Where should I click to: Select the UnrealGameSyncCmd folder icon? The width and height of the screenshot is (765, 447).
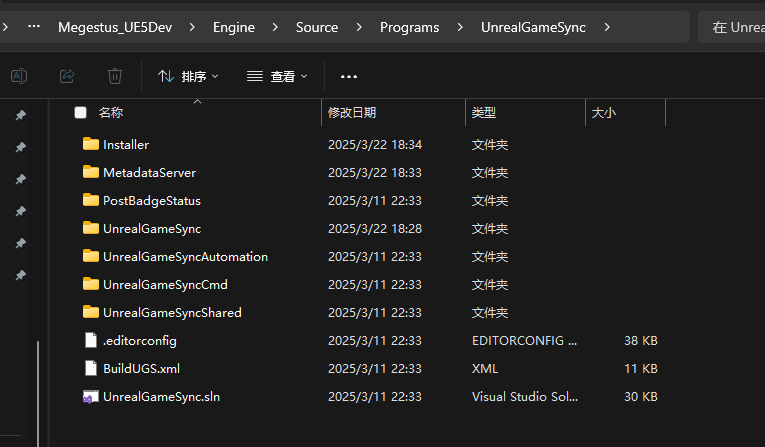click(91, 284)
